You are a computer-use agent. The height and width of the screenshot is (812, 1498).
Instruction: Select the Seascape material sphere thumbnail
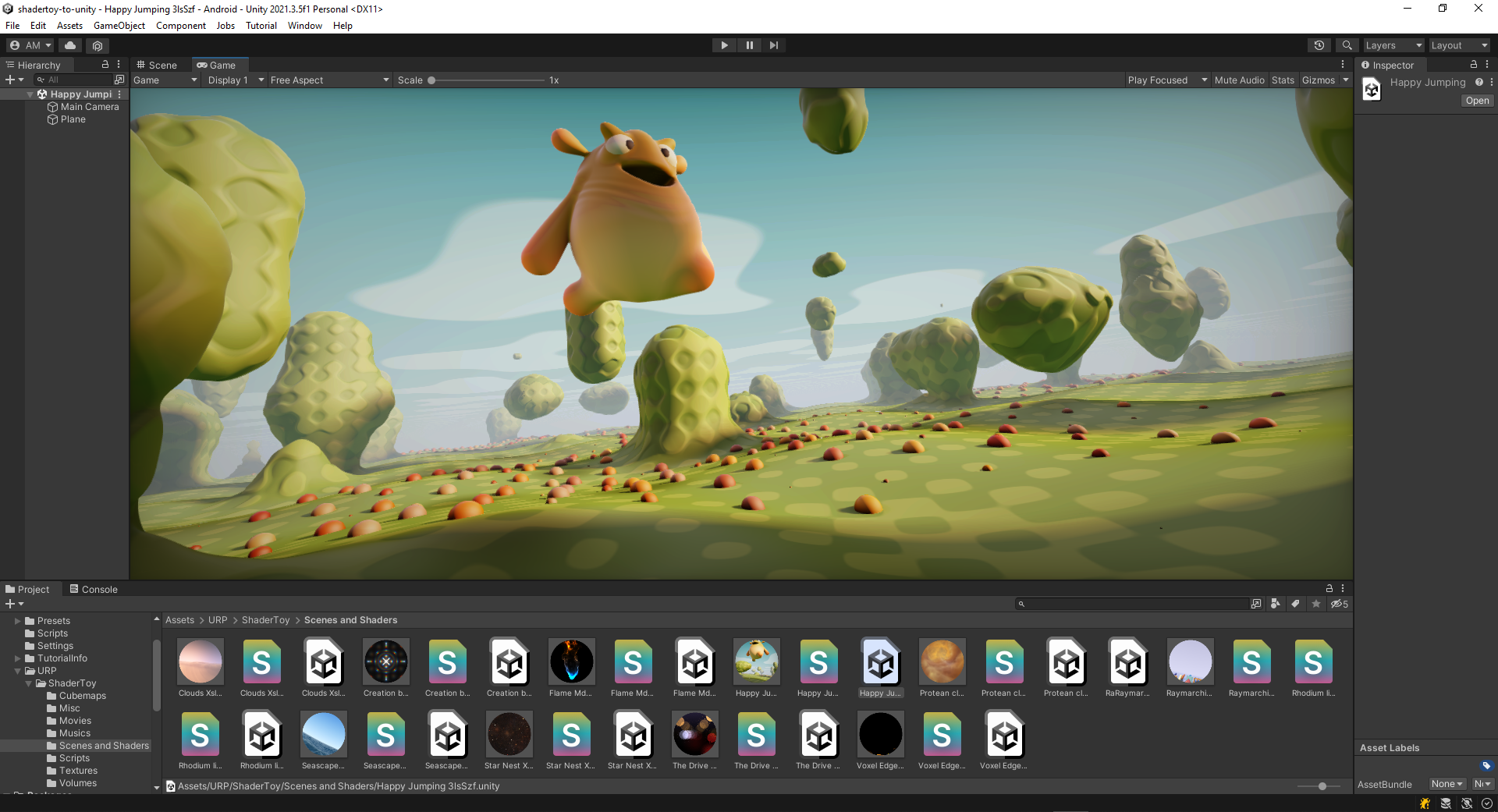point(324,734)
